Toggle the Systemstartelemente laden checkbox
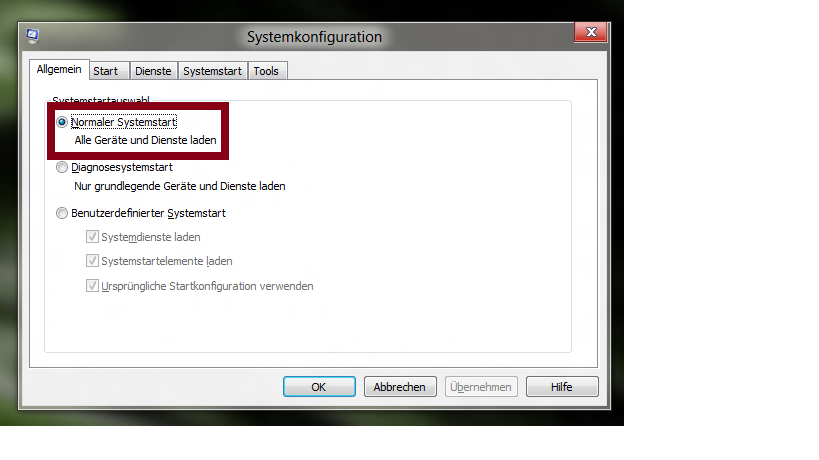 [92, 261]
